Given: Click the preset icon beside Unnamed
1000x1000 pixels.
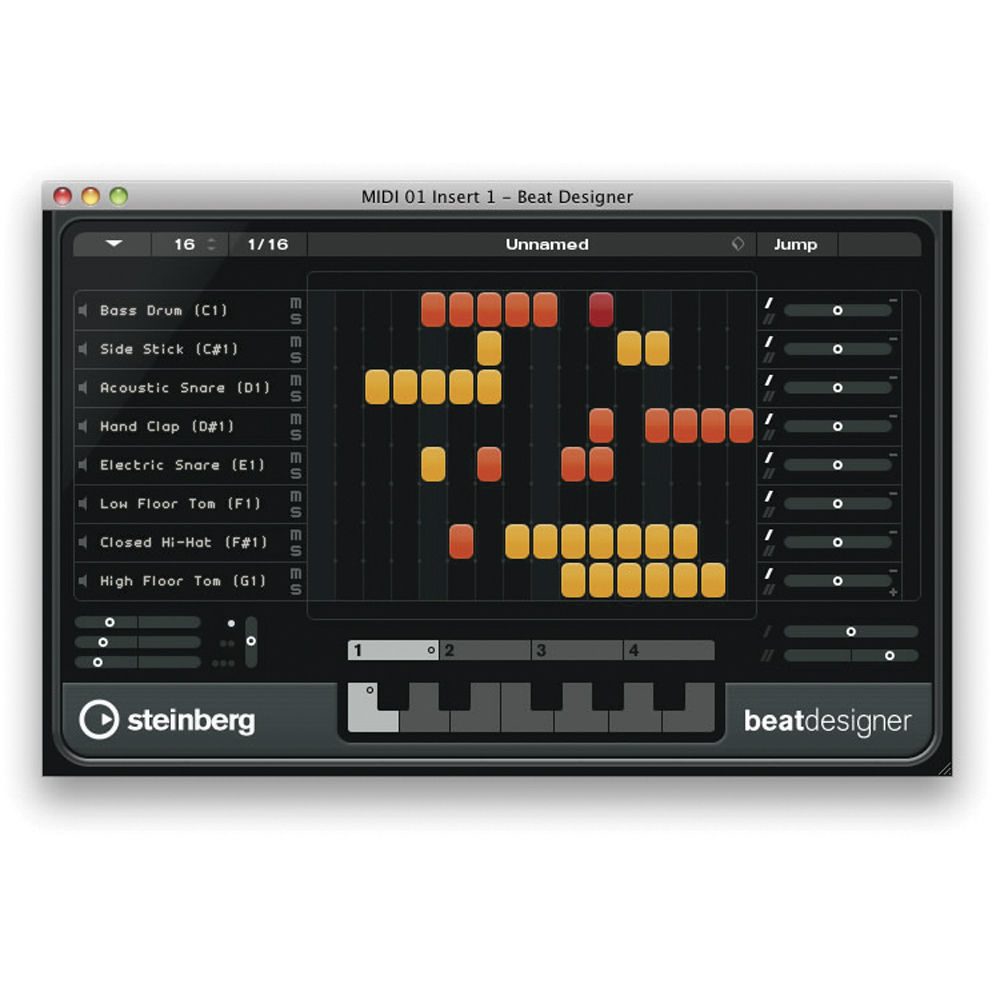Looking at the screenshot, I should [x=738, y=244].
